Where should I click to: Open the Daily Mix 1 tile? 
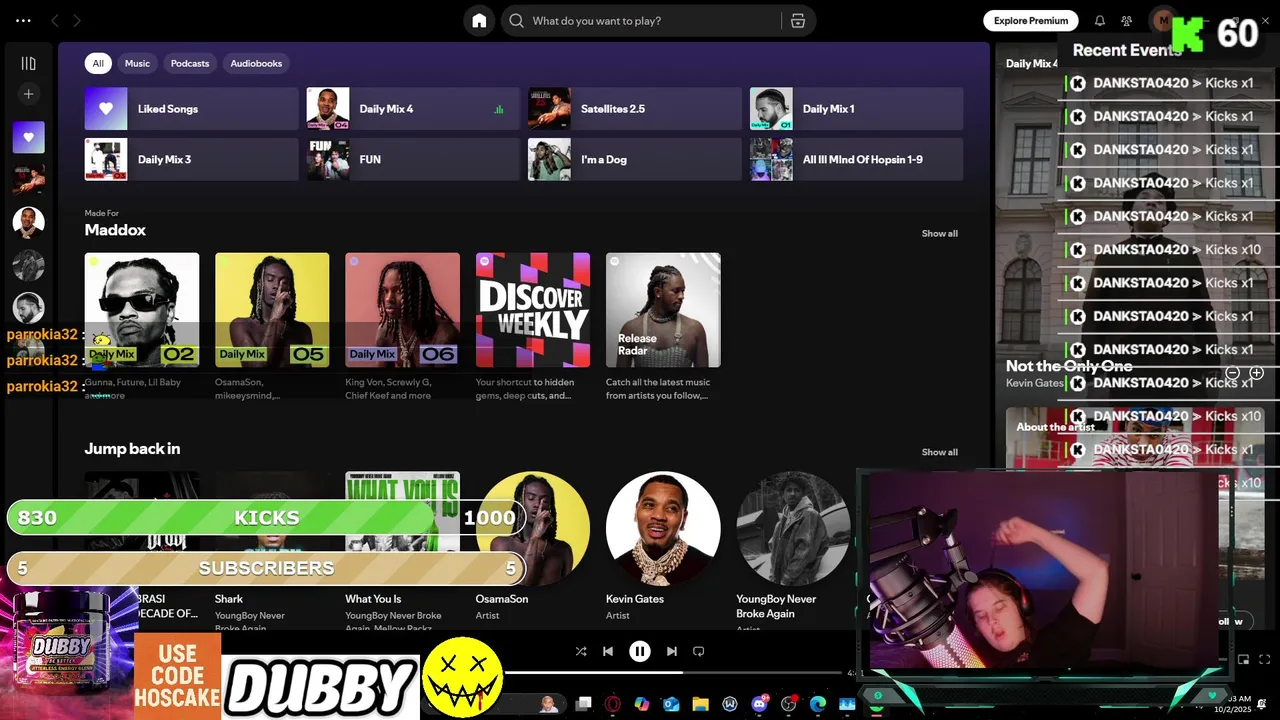tap(856, 109)
